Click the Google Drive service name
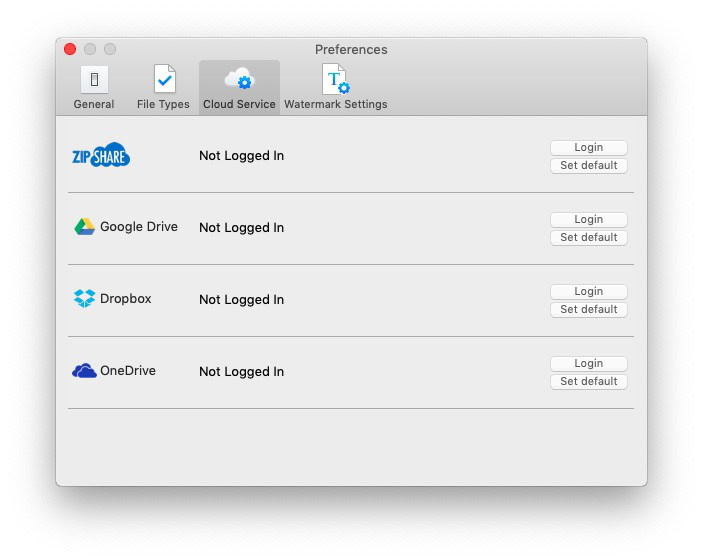The height and width of the screenshot is (560, 703). (x=139, y=227)
